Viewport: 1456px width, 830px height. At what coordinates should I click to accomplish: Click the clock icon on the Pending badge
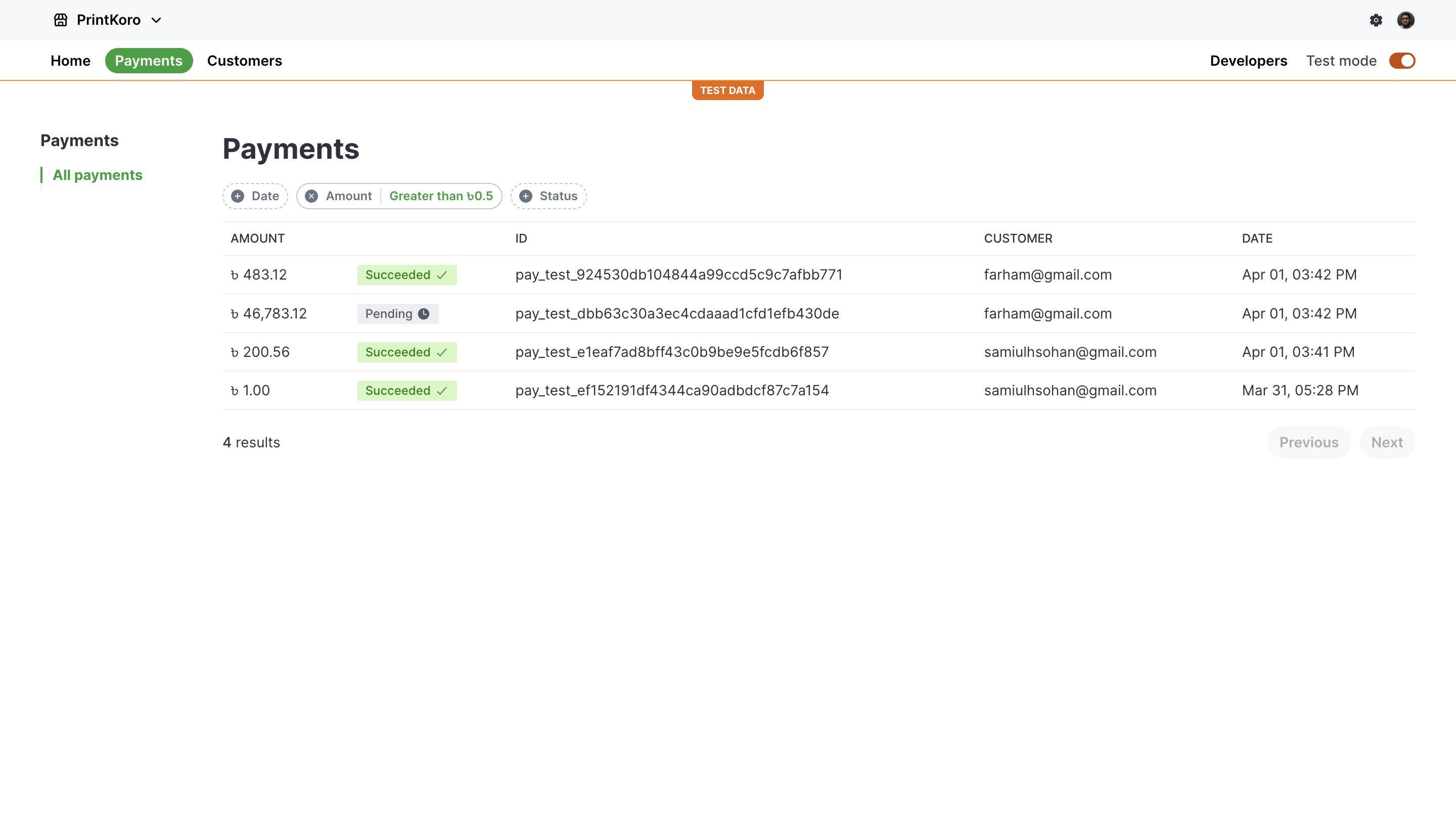click(425, 313)
